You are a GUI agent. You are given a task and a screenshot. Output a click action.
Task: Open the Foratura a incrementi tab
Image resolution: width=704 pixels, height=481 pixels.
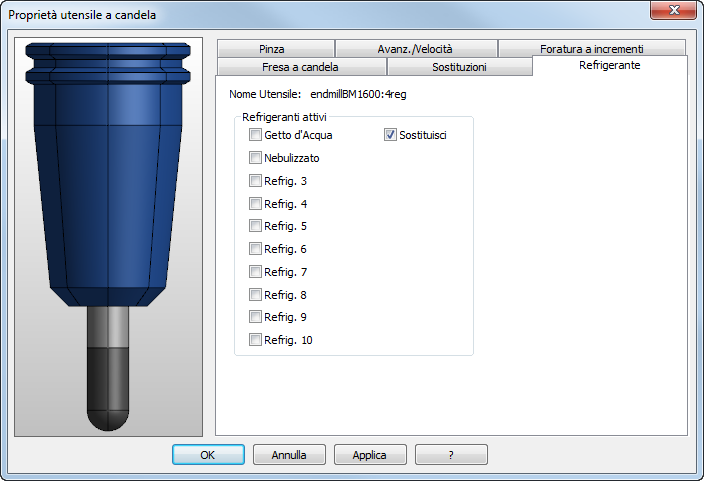[x=592, y=49]
